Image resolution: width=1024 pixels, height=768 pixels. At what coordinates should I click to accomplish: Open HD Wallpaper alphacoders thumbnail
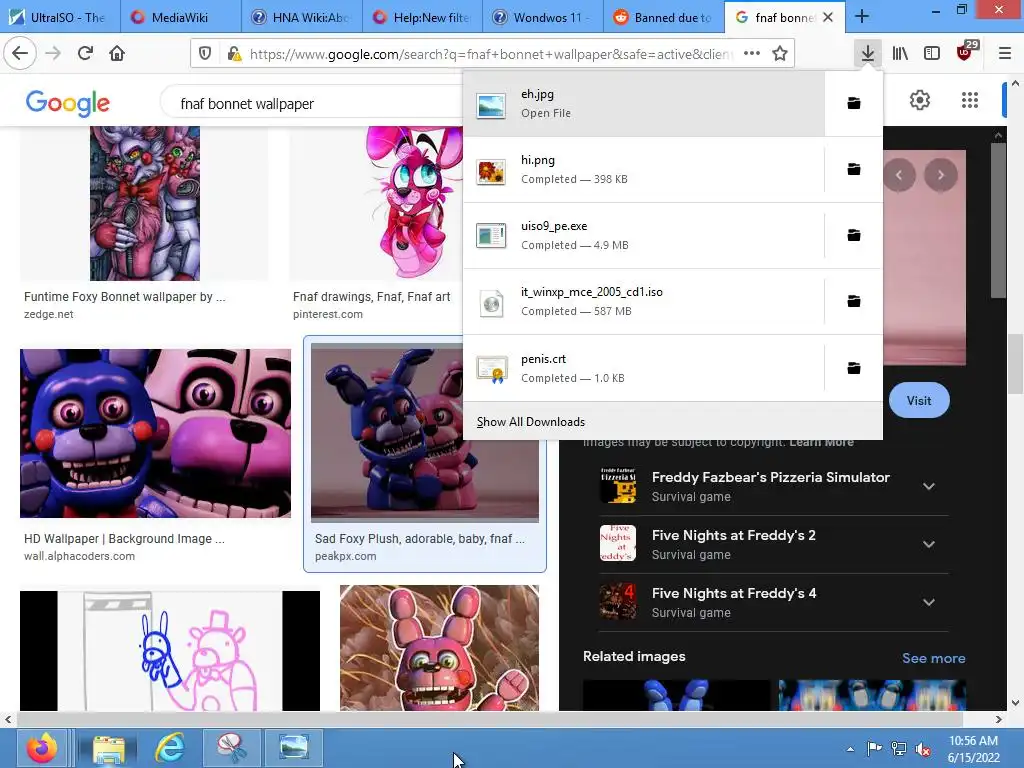click(x=155, y=433)
